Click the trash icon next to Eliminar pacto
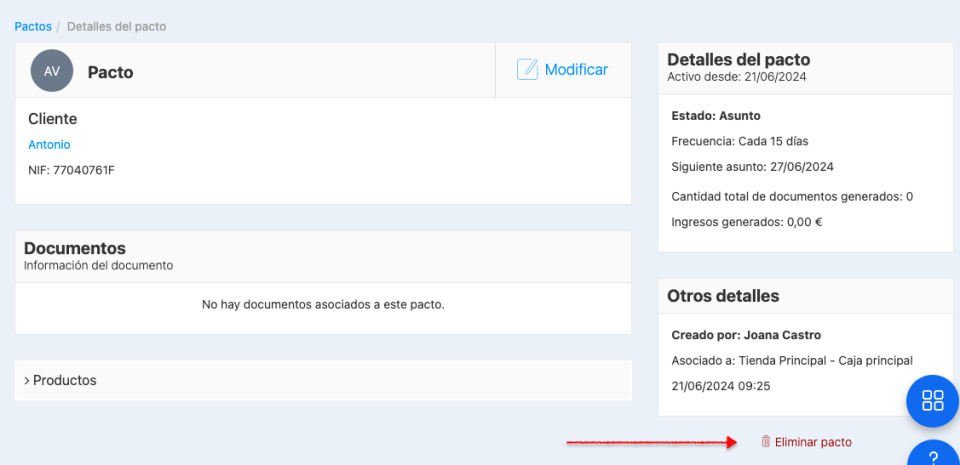 point(765,441)
